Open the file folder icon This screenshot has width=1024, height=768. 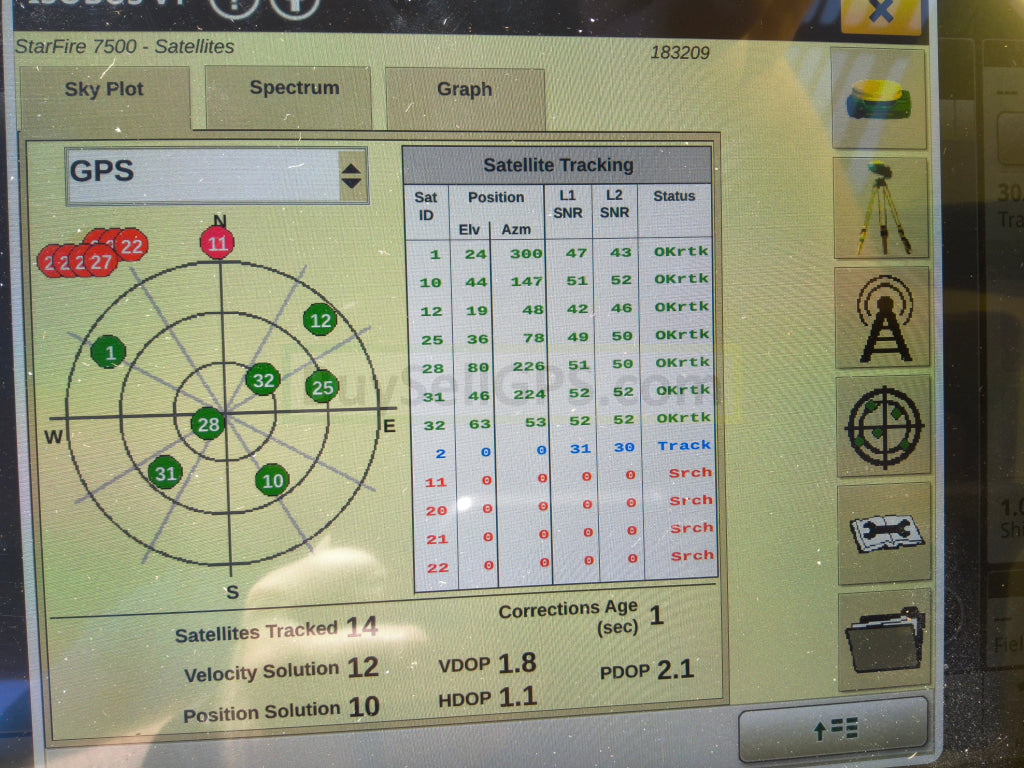884,640
